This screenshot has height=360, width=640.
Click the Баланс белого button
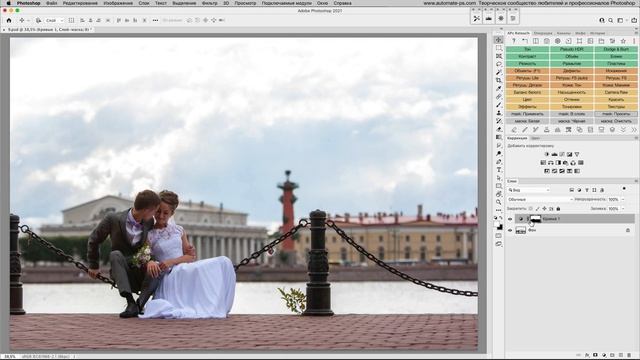click(527, 92)
